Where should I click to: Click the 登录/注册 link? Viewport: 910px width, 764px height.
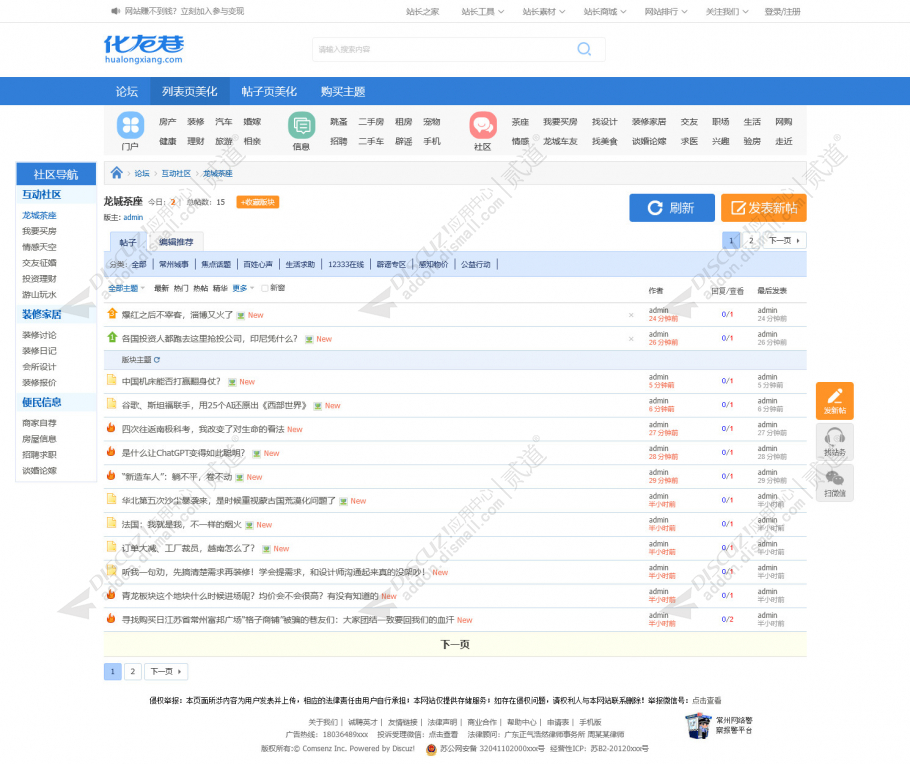click(x=782, y=12)
